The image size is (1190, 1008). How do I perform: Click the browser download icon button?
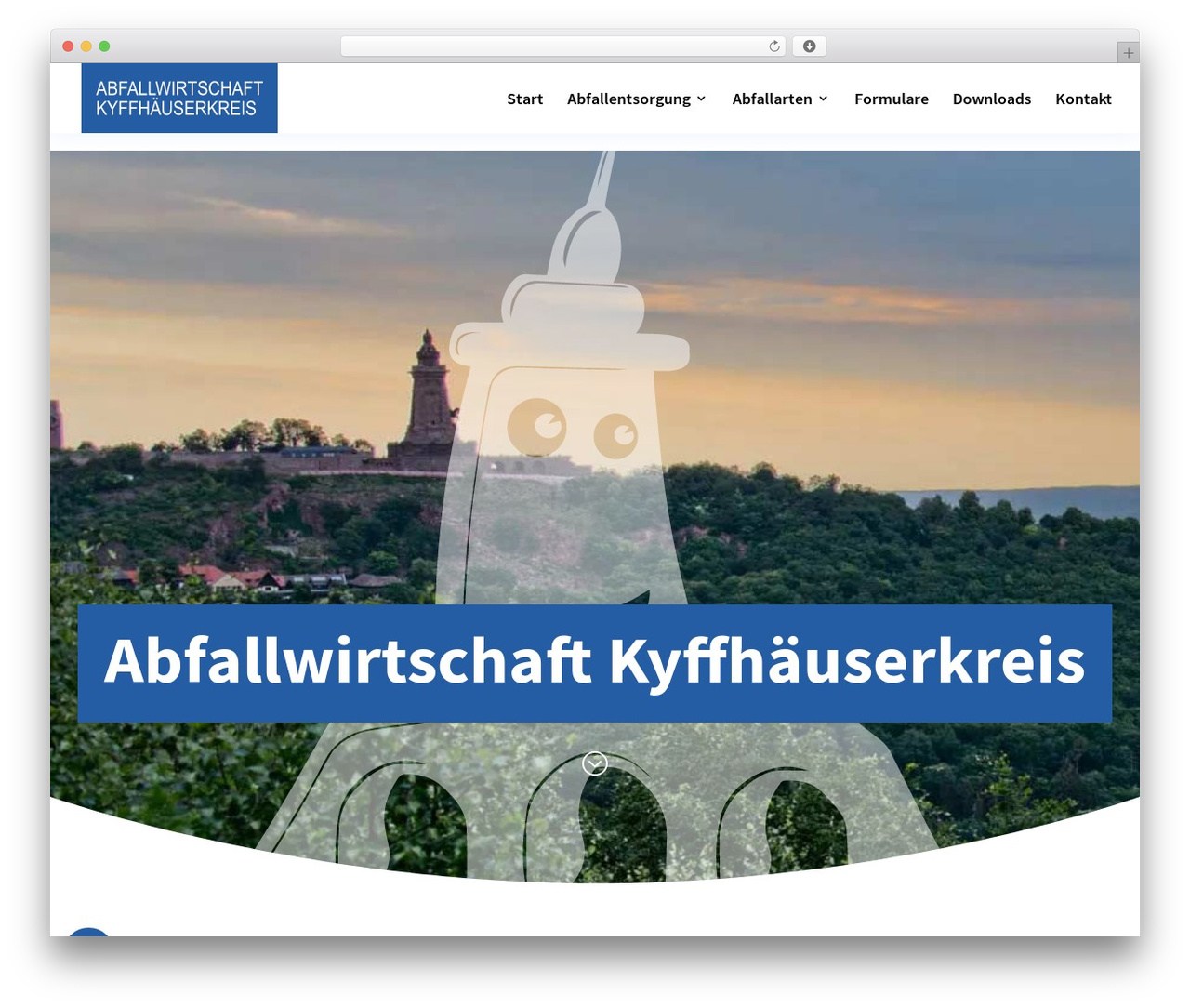810,46
